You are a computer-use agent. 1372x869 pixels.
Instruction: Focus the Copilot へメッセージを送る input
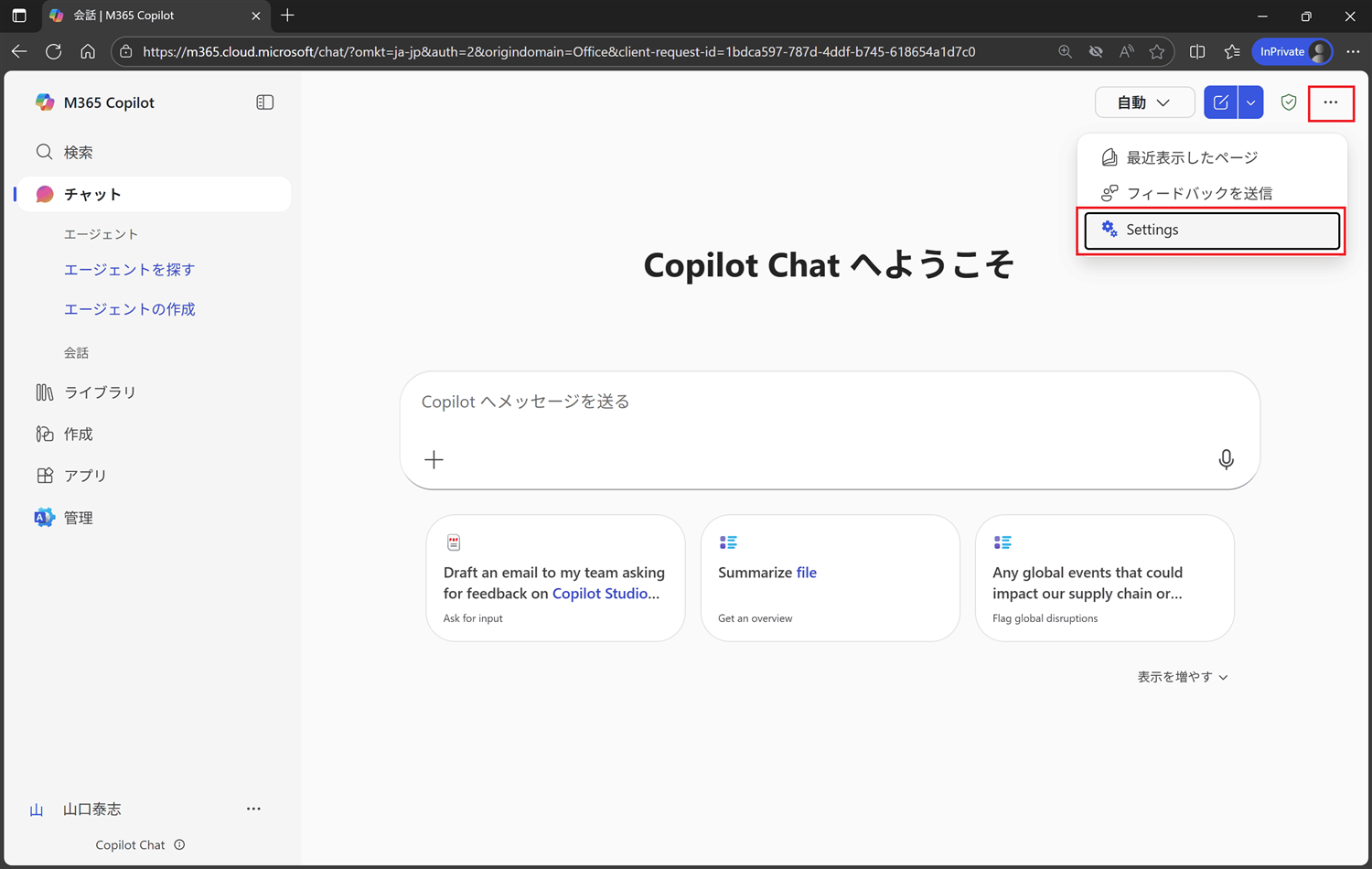pos(830,402)
